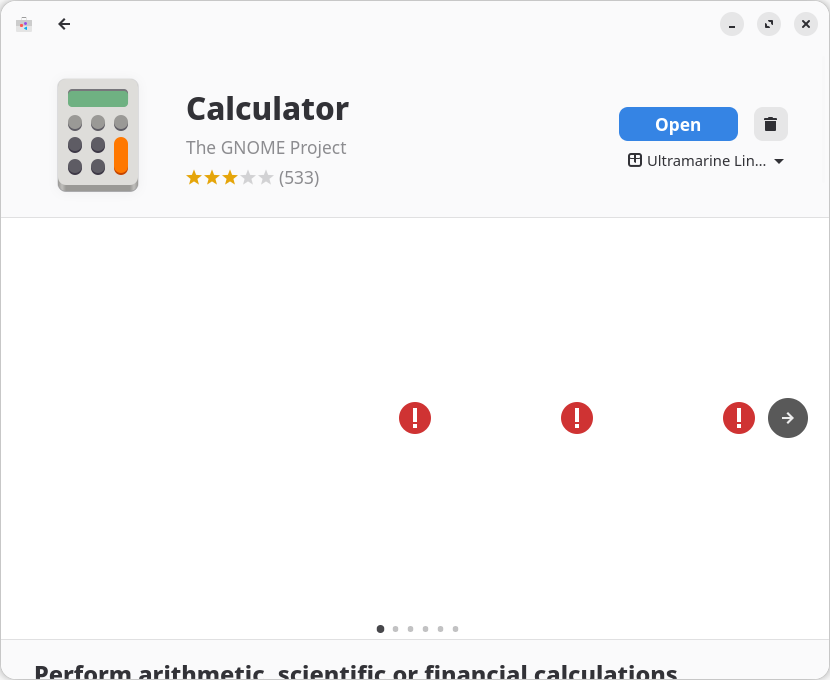Go back using the header arrow

pos(64,24)
